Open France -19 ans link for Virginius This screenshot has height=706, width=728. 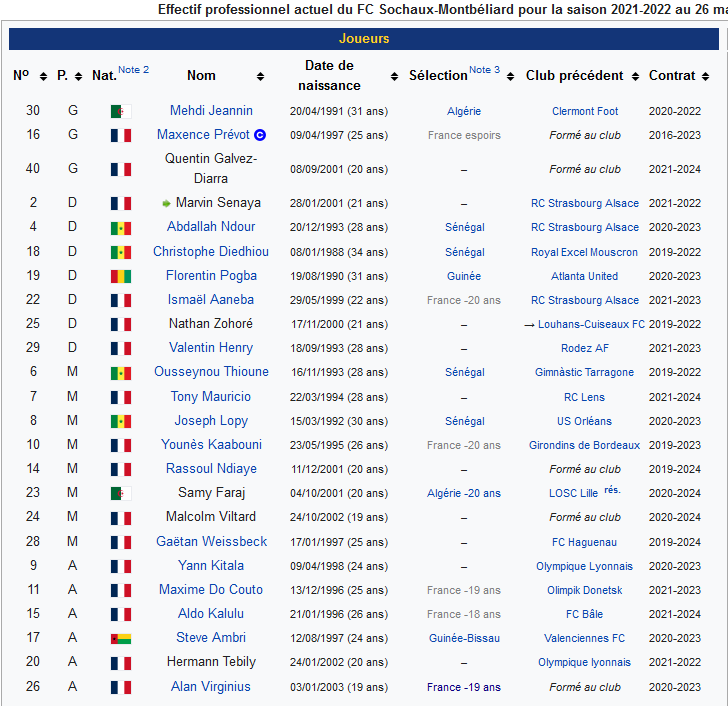(x=464, y=687)
